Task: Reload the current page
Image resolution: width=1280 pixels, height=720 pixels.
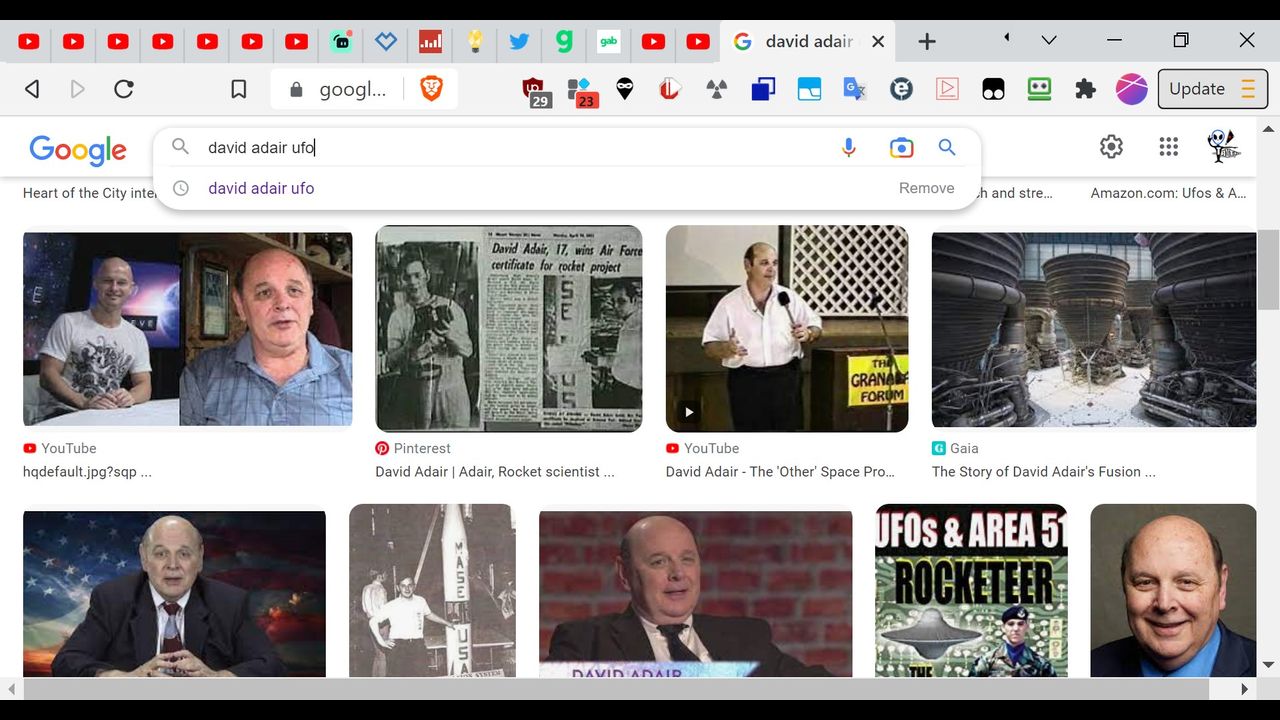Action: click(124, 89)
